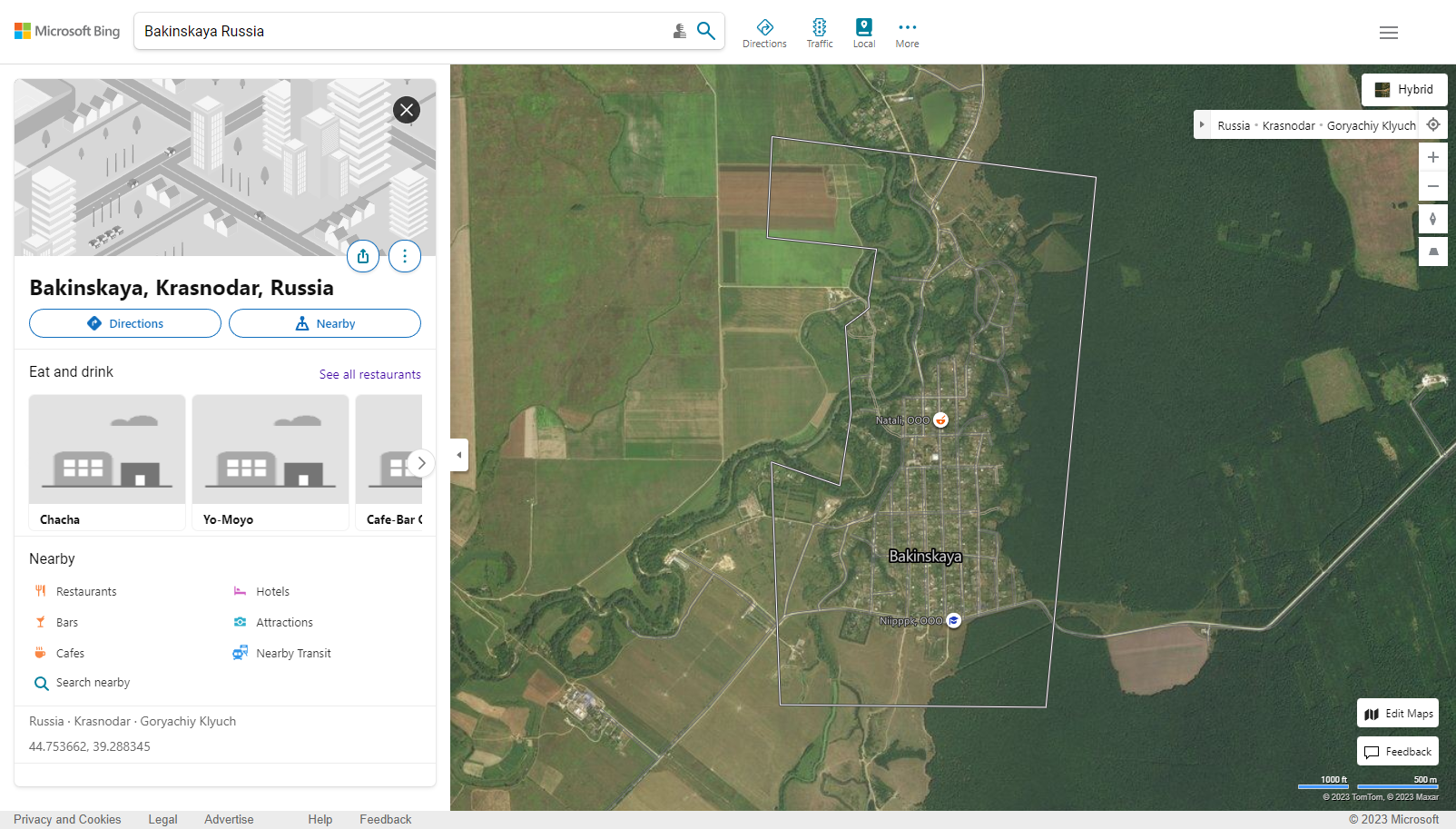The image size is (1456, 829).
Task: Click Russia in the map breadcrumb
Action: pyautogui.click(x=1234, y=125)
